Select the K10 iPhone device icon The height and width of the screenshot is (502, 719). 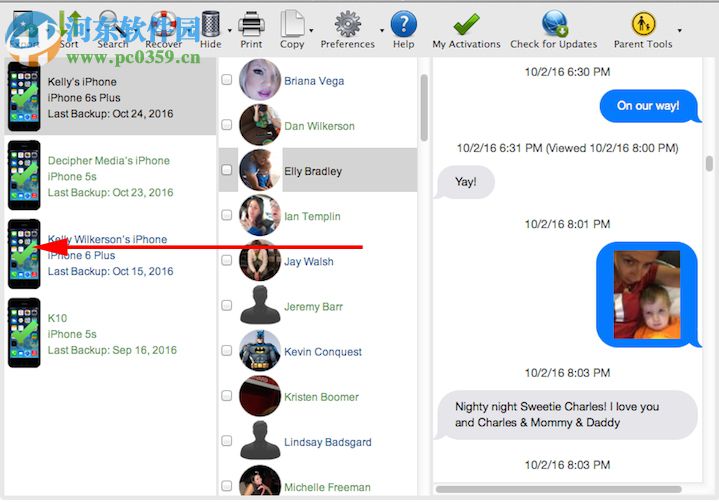pyautogui.click(x=24, y=333)
